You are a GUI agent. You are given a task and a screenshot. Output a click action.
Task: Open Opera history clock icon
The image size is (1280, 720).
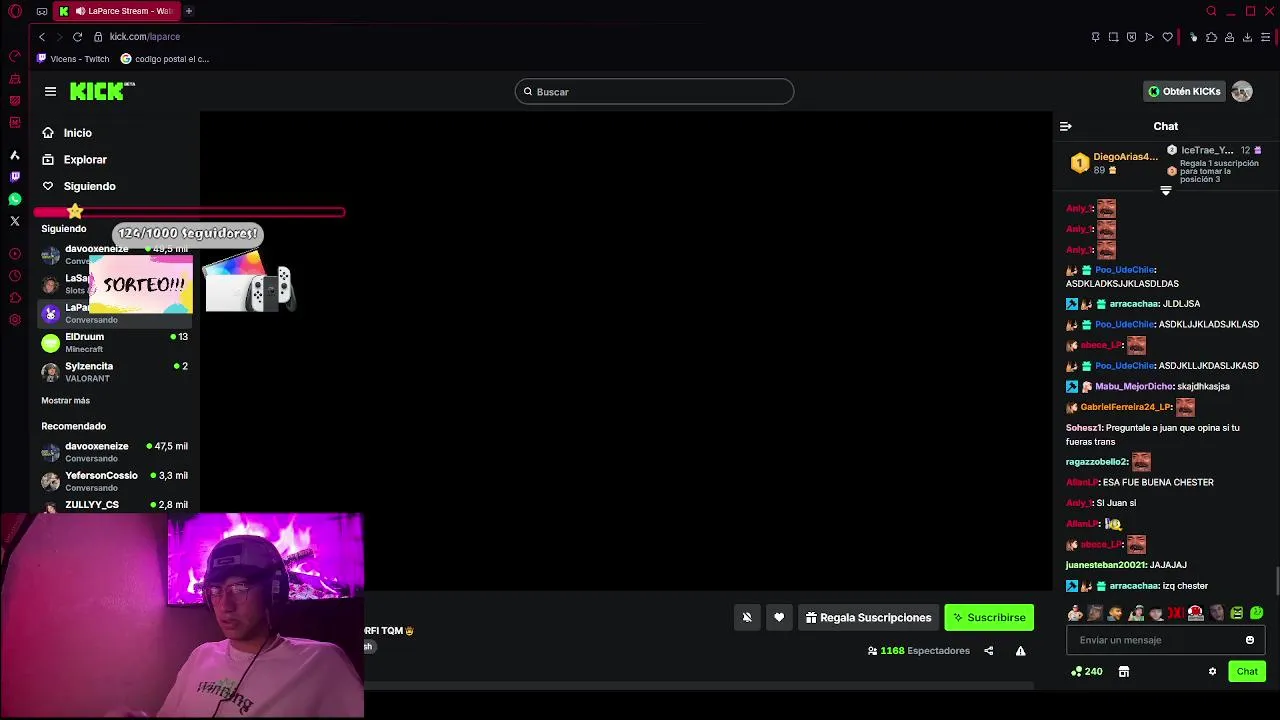15,276
